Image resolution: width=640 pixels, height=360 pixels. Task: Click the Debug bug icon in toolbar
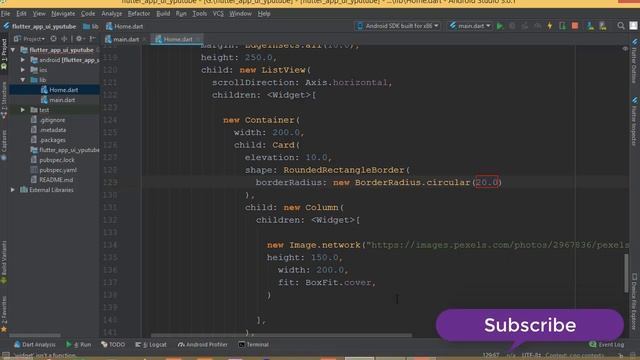(512, 26)
